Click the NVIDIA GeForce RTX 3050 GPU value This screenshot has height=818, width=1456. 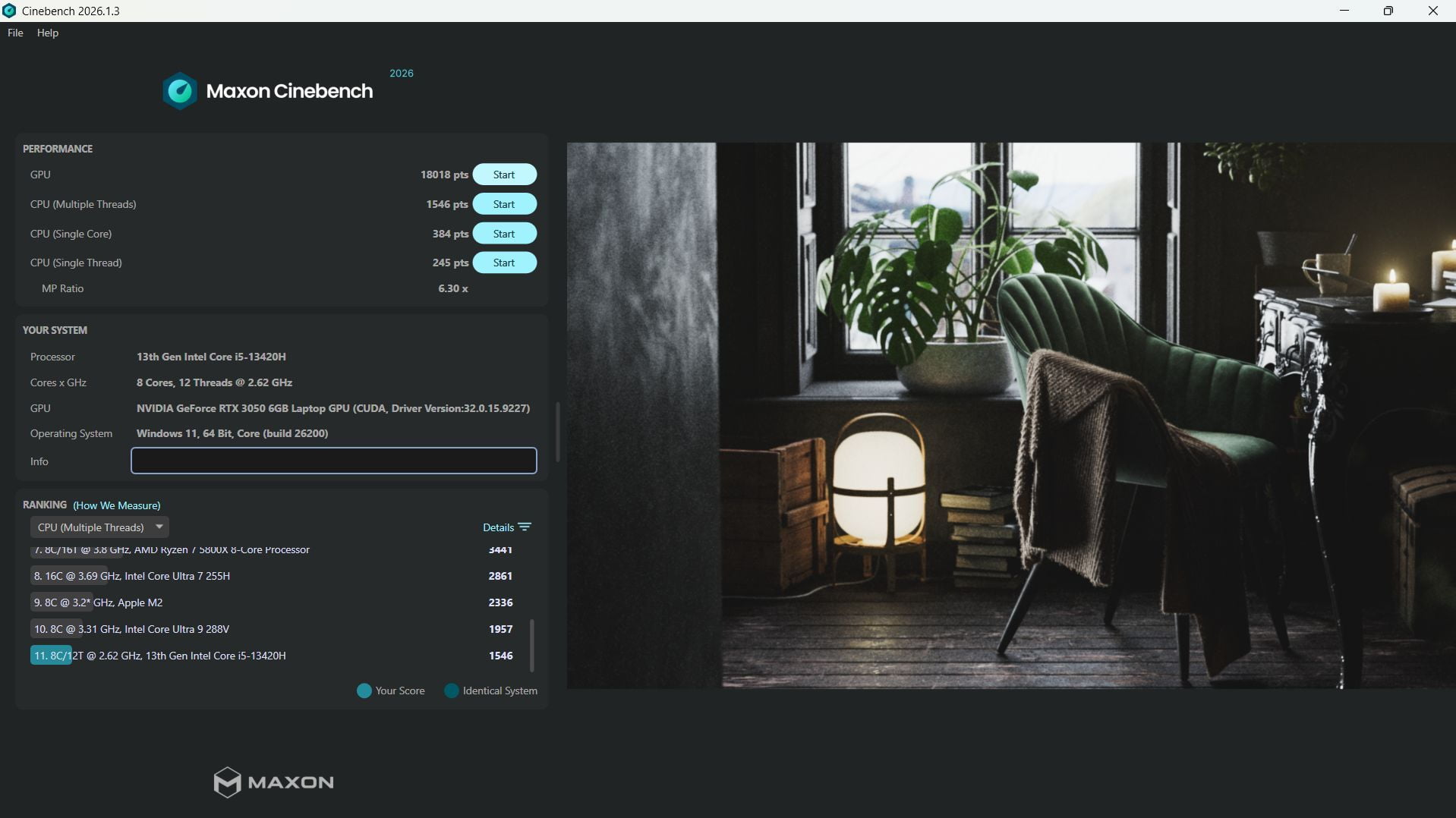point(333,408)
